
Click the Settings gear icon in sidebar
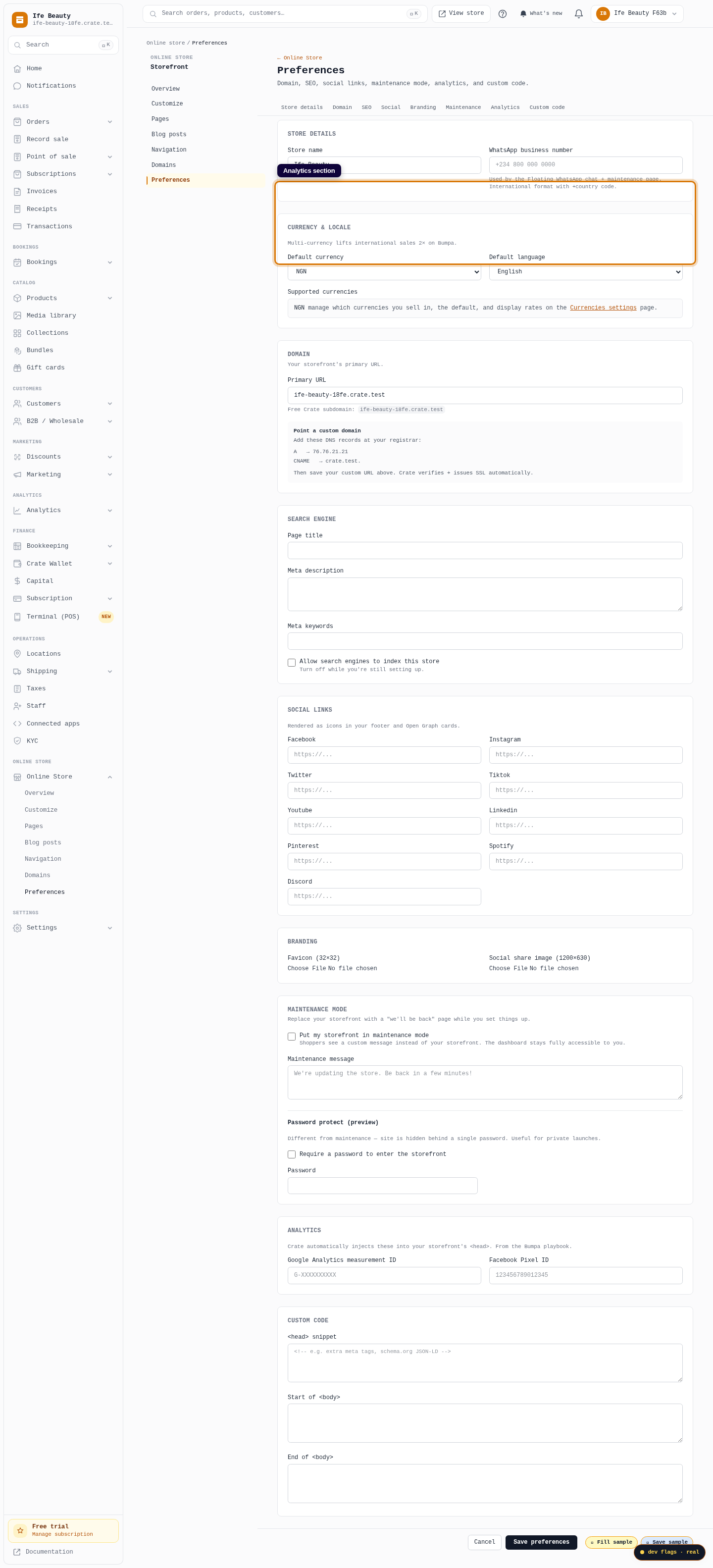pyautogui.click(x=17, y=928)
